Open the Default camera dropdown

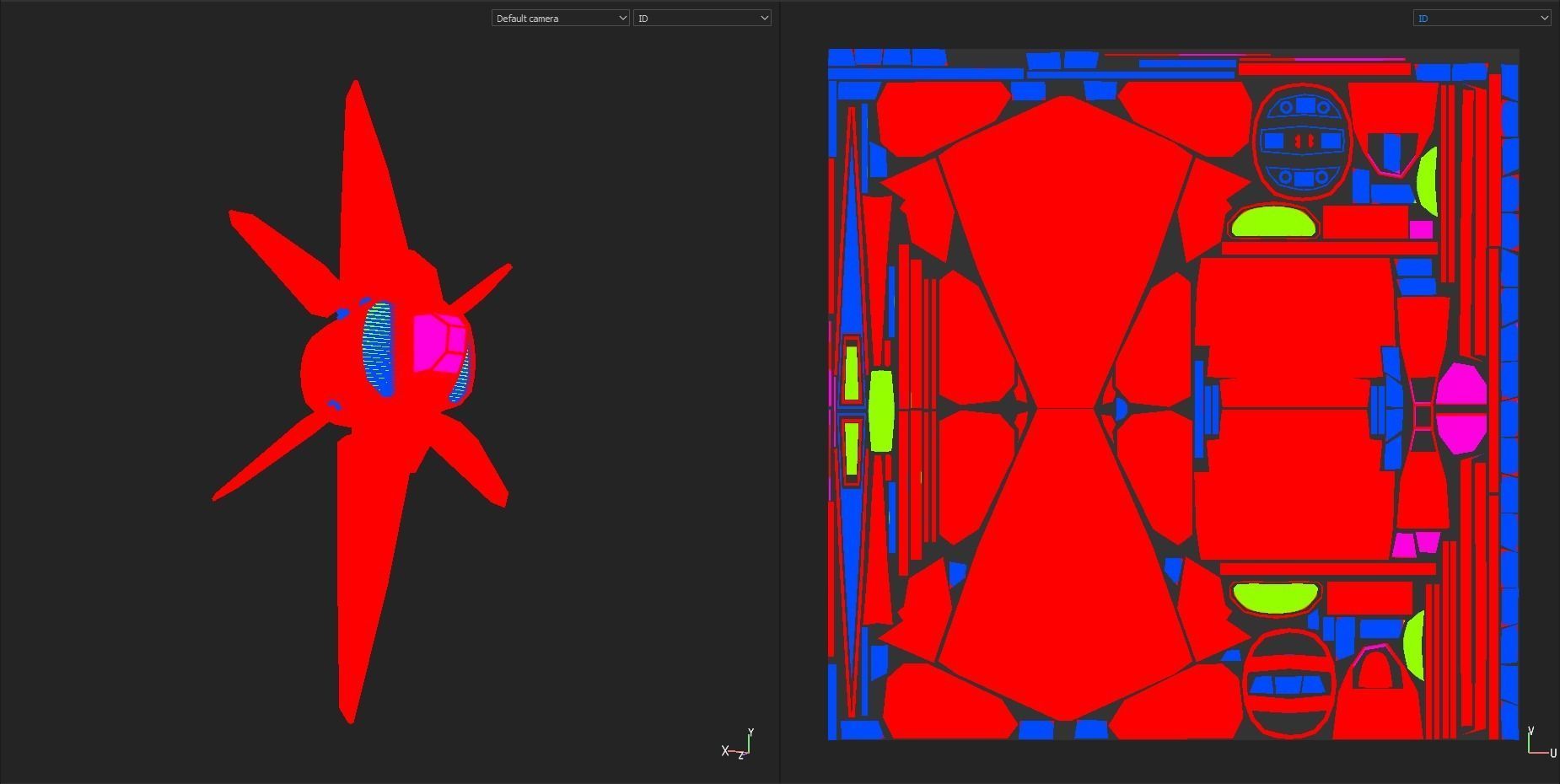point(561,18)
